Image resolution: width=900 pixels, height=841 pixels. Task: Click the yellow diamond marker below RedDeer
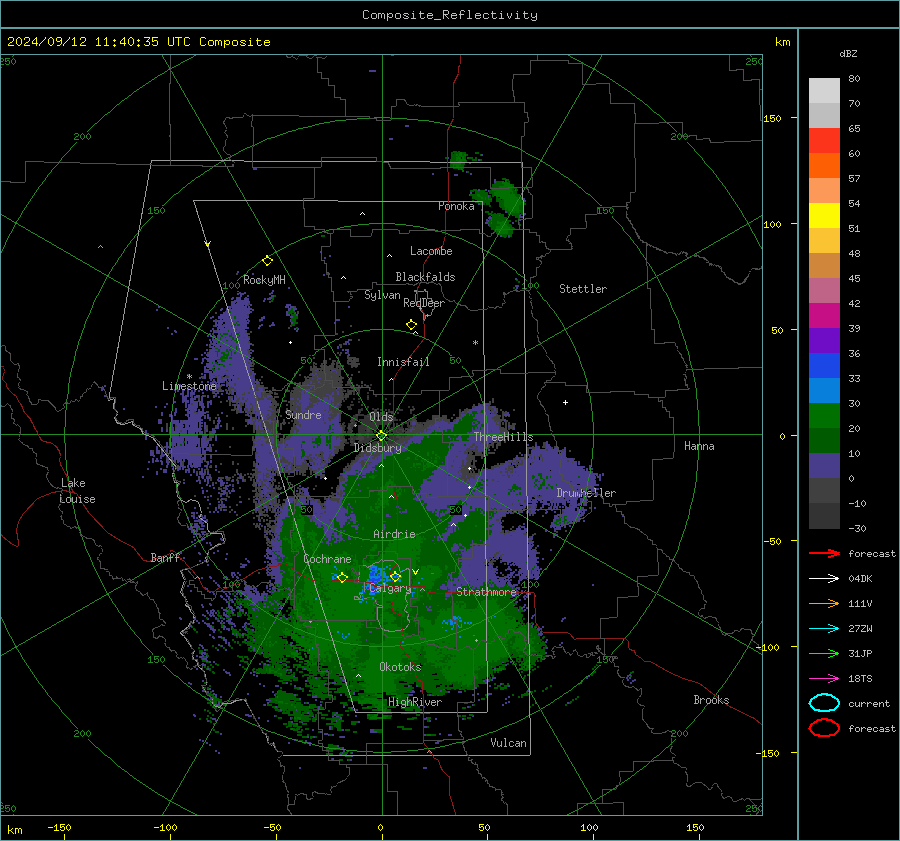(411, 325)
